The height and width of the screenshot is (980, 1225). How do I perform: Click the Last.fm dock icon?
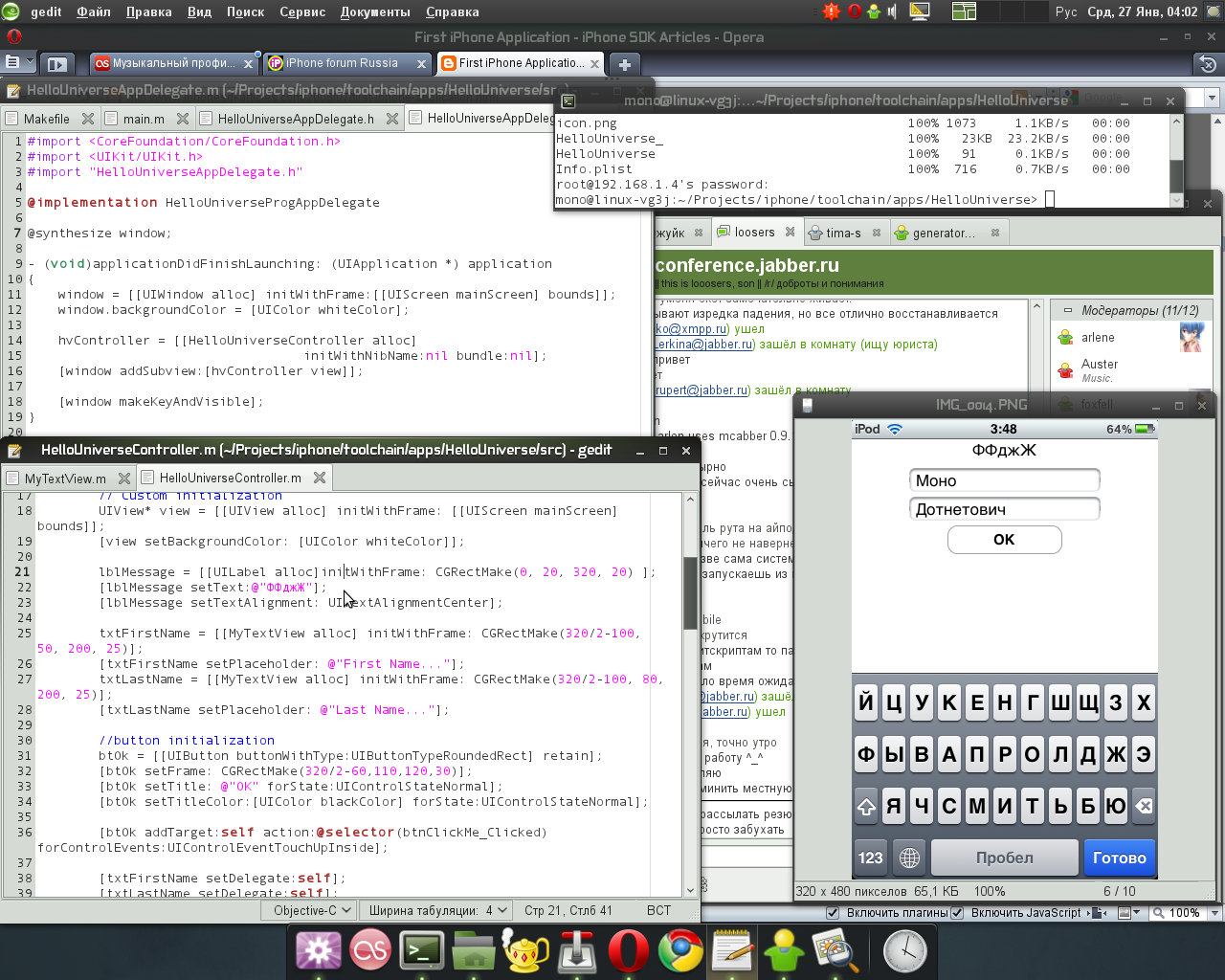[369, 950]
